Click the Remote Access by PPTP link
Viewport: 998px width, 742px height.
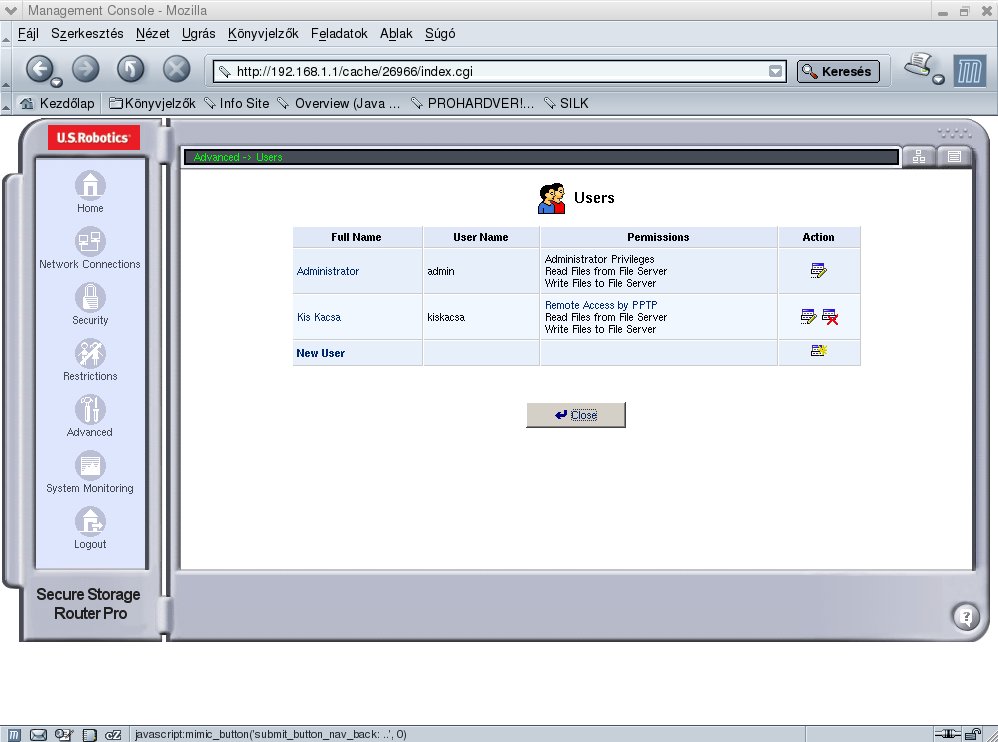[x=601, y=305]
